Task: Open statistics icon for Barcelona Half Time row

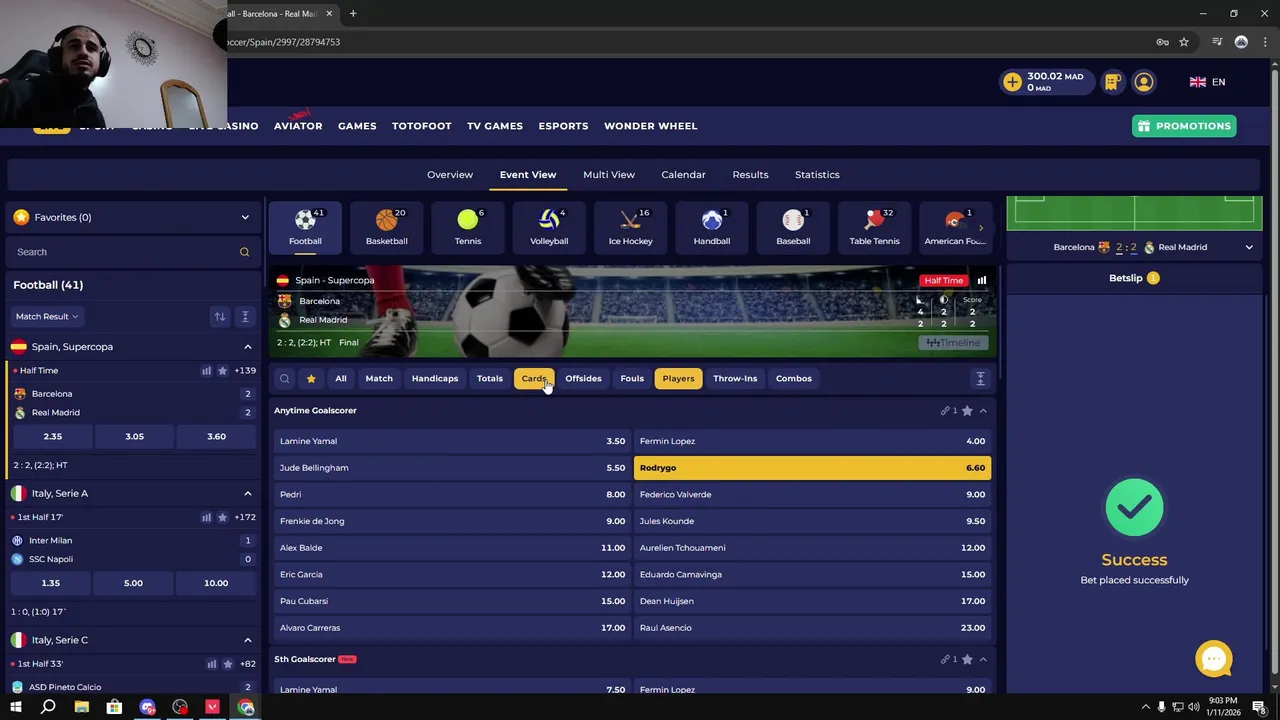Action: pos(207,371)
